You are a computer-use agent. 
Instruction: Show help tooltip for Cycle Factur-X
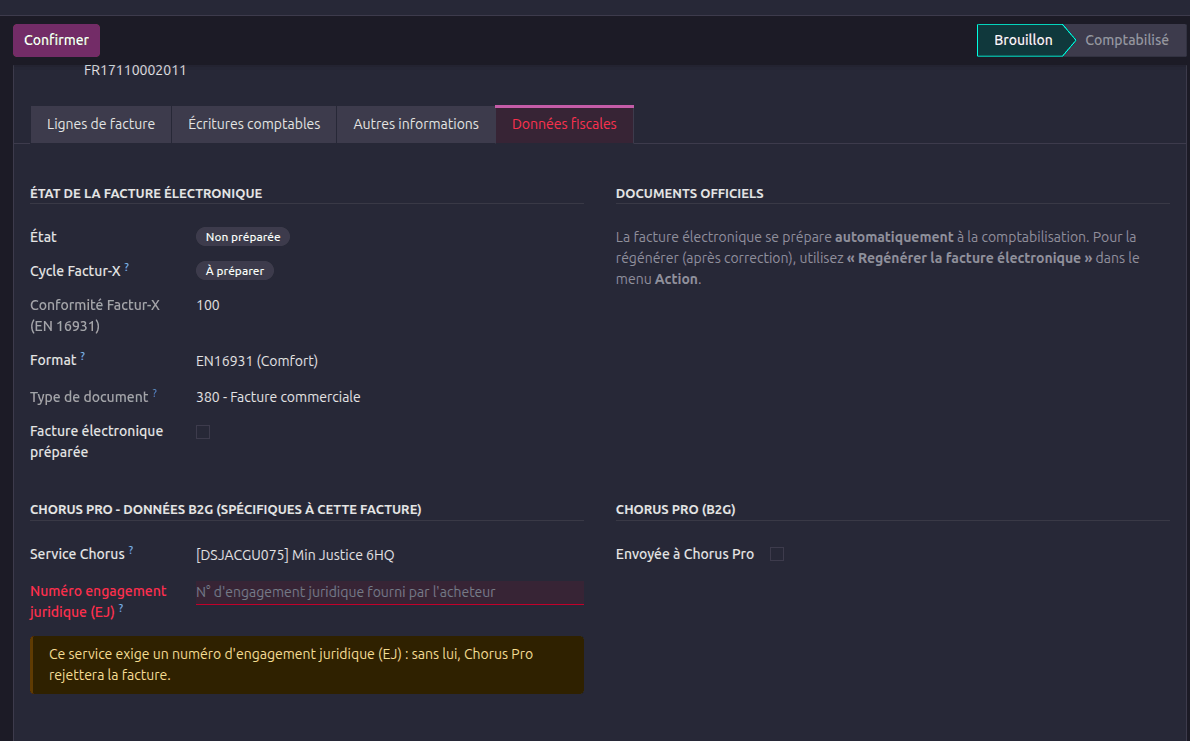coord(127,267)
